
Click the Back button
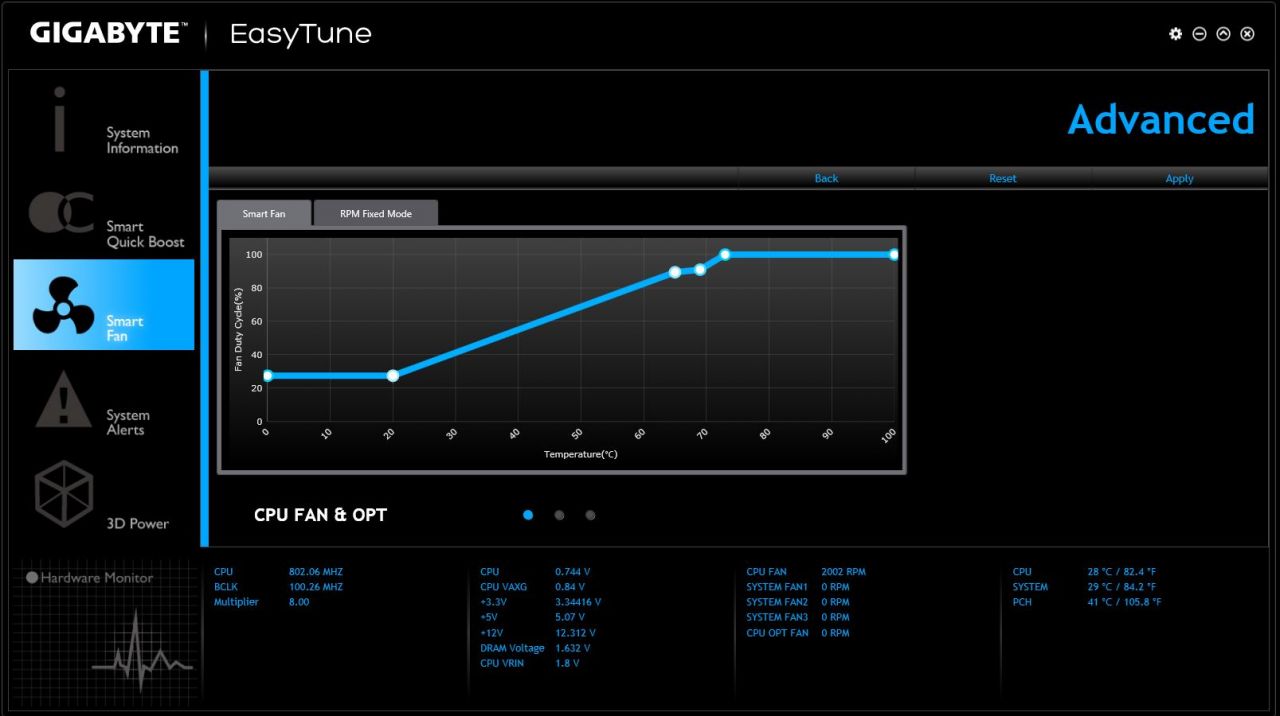(826, 178)
